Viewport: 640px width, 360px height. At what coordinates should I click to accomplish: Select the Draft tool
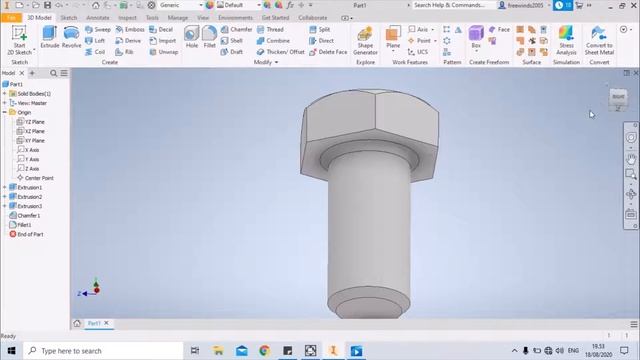point(232,52)
